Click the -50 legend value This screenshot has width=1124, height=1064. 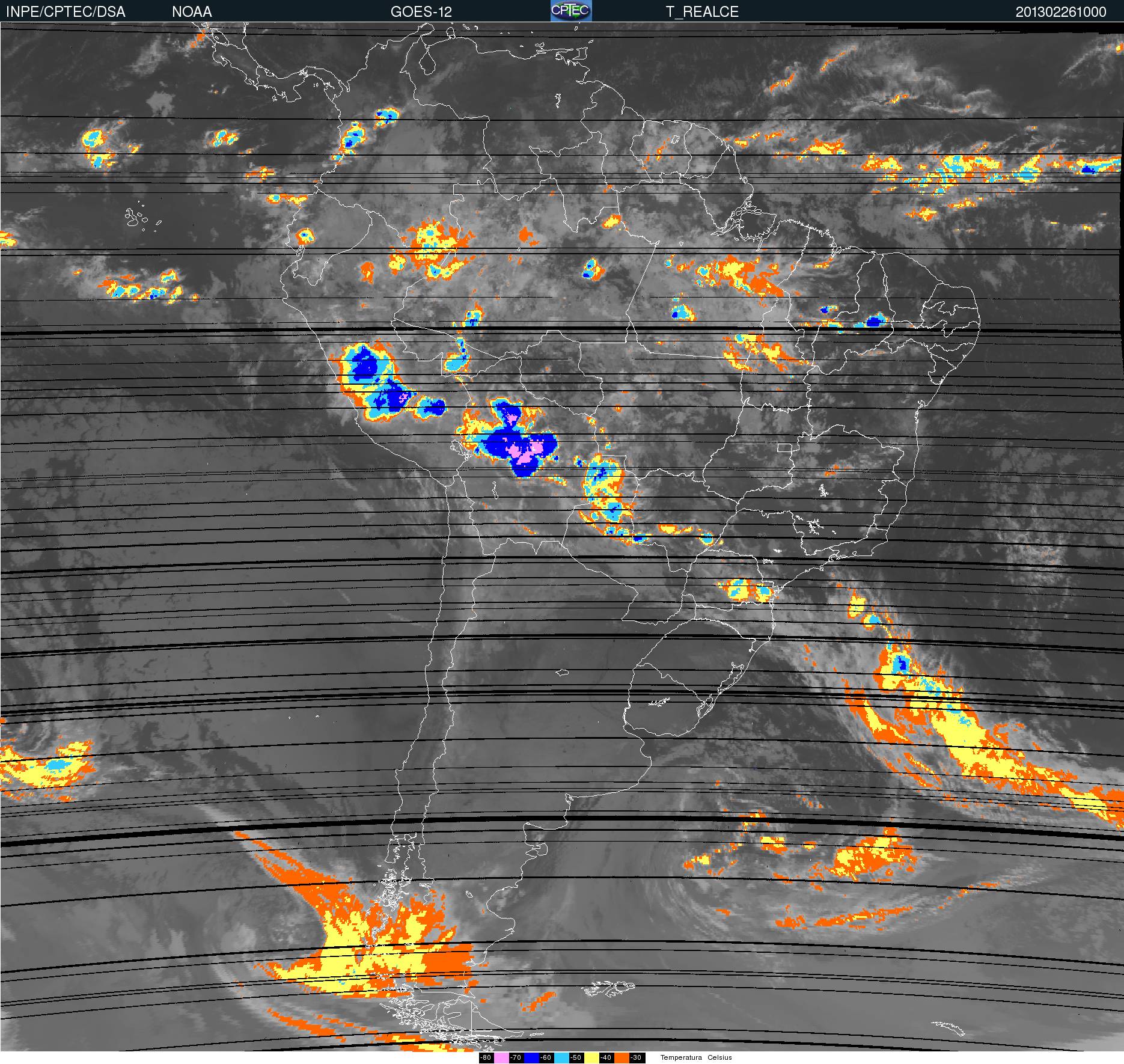pyautogui.click(x=576, y=1057)
